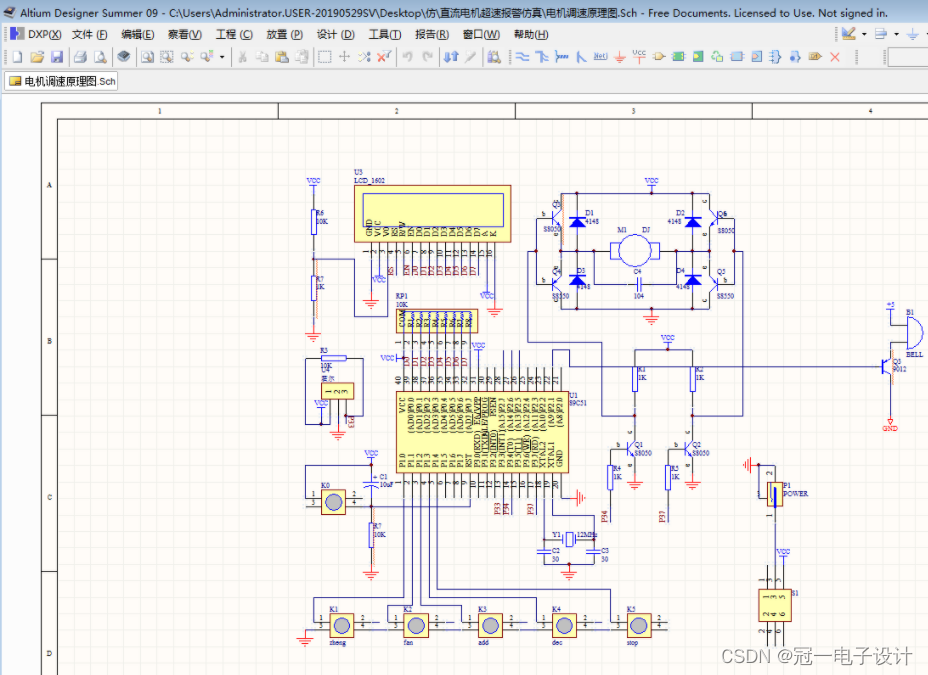The image size is (928, 675).
Task: Place a Net Label
Action: click(600, 57)
